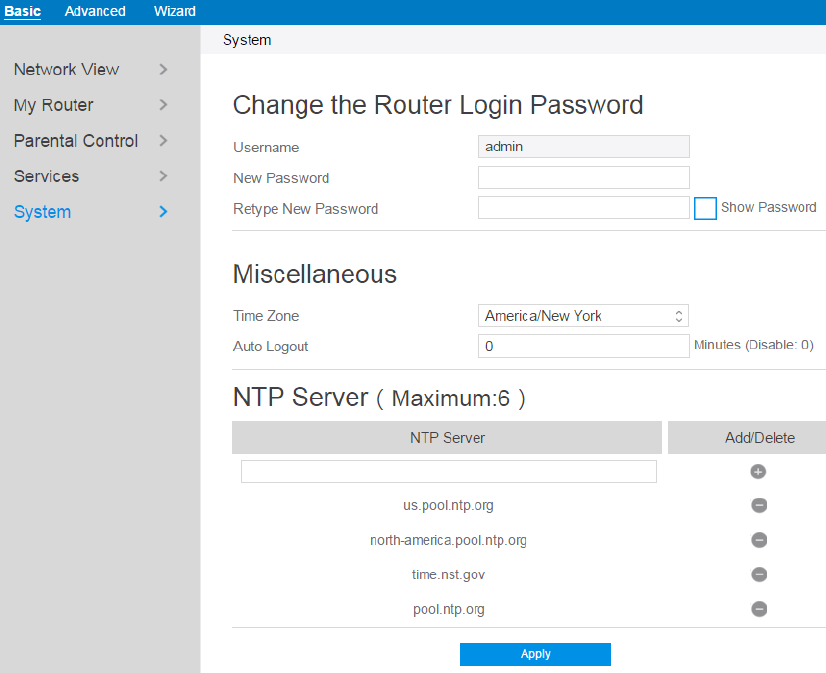Click the Auto Logout minutes field
The image size is (826, 673).
pyautogui.click(x=583, y=346)
